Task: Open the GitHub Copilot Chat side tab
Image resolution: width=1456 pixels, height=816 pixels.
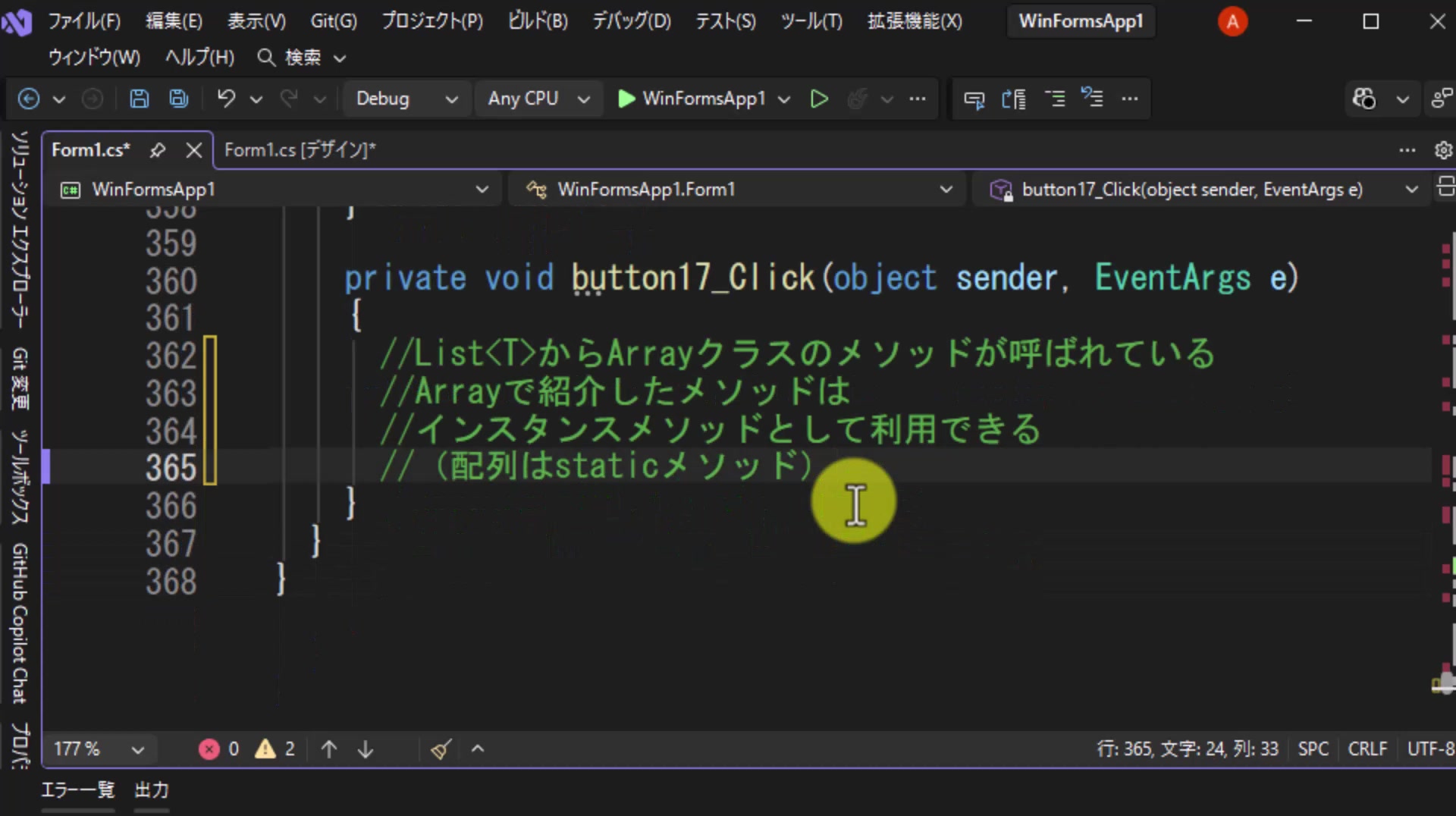Action: click(x=20, y=623)
